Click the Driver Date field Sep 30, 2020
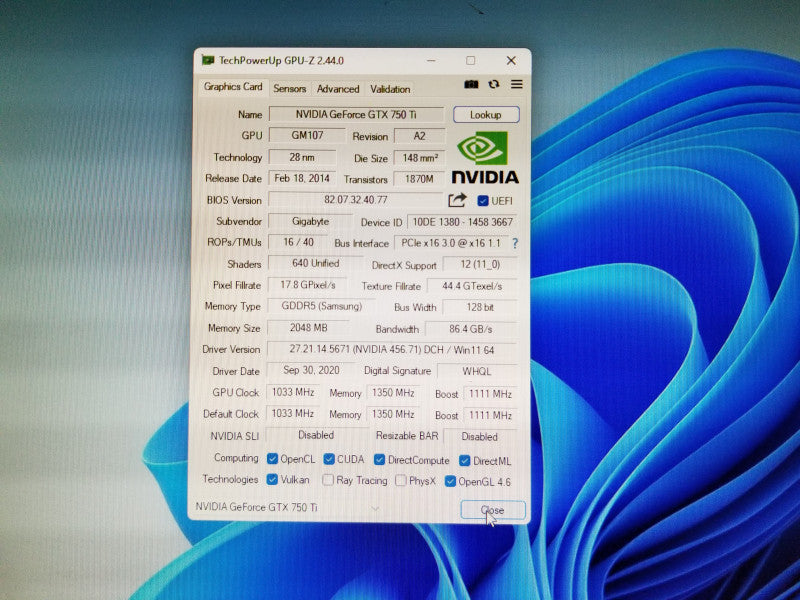The width and height of the screenshot is (800, 600). pos(311,370)
